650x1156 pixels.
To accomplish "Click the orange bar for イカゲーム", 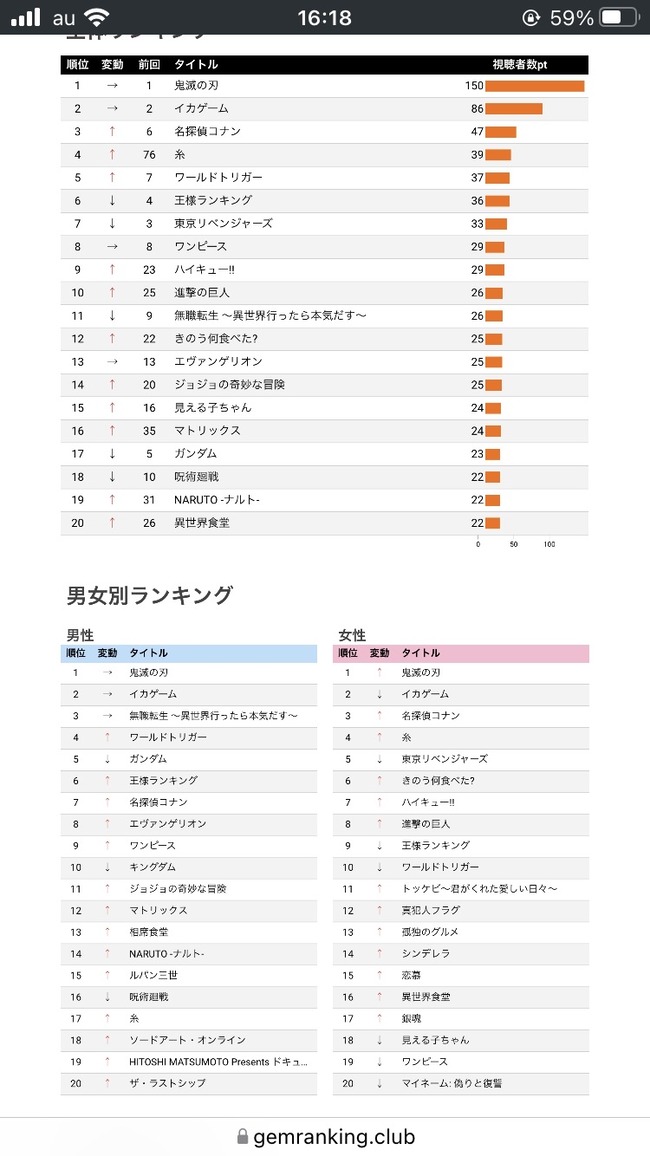I will (514, 109).
